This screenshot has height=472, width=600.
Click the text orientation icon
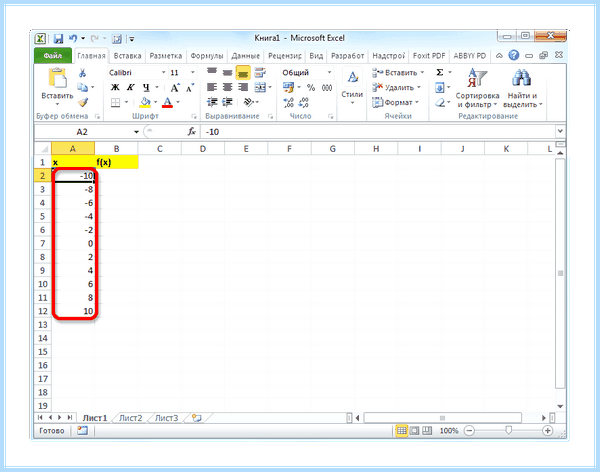coord(249,102)
